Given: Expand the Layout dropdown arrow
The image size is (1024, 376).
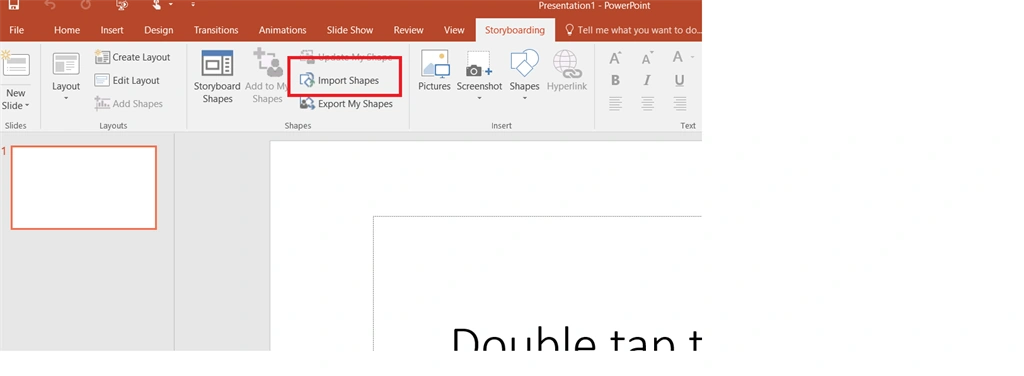Looking at the screenshot, I should click(66, 99).
